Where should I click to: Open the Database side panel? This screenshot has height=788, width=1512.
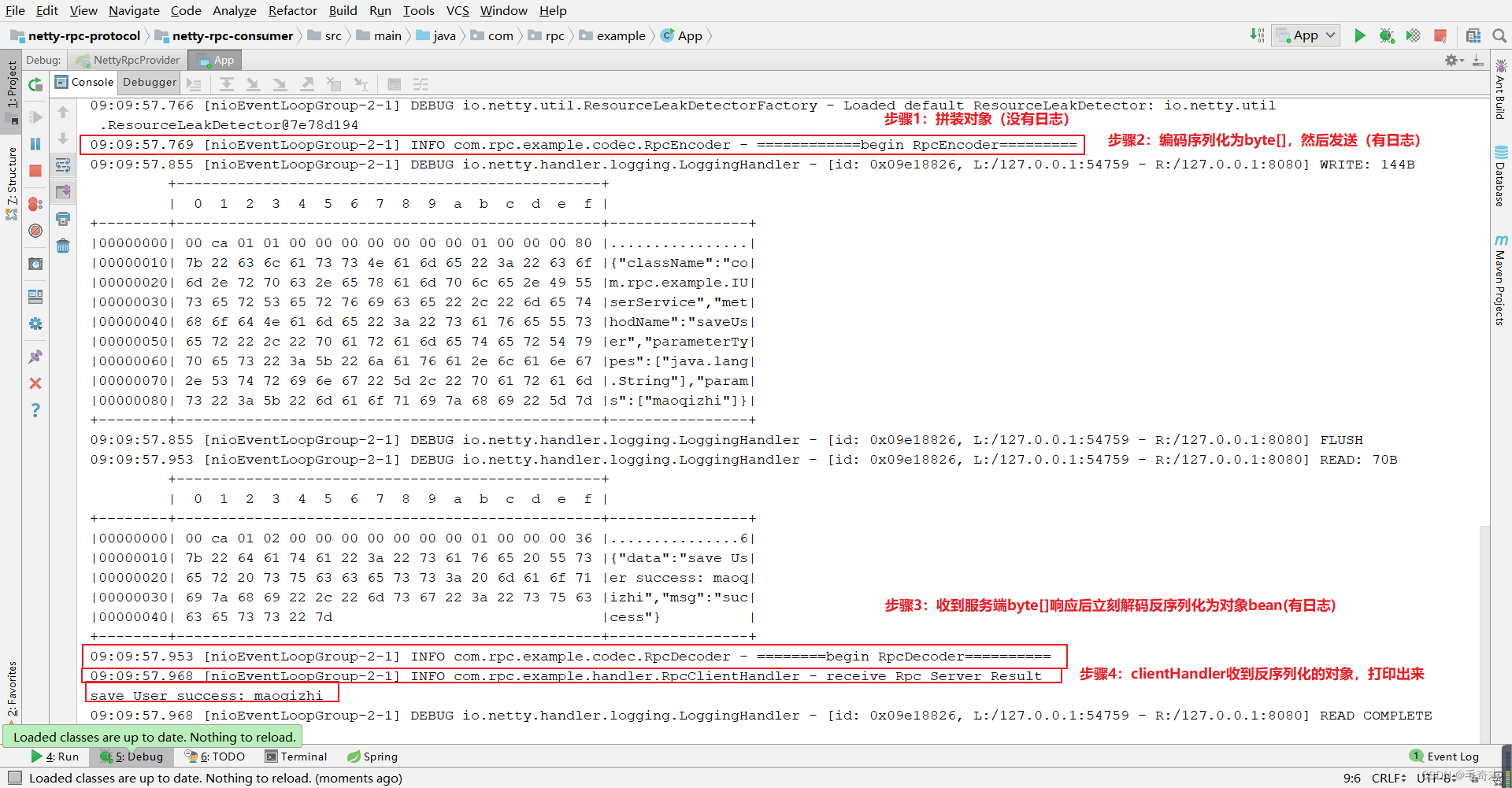tap(1501, 177)
